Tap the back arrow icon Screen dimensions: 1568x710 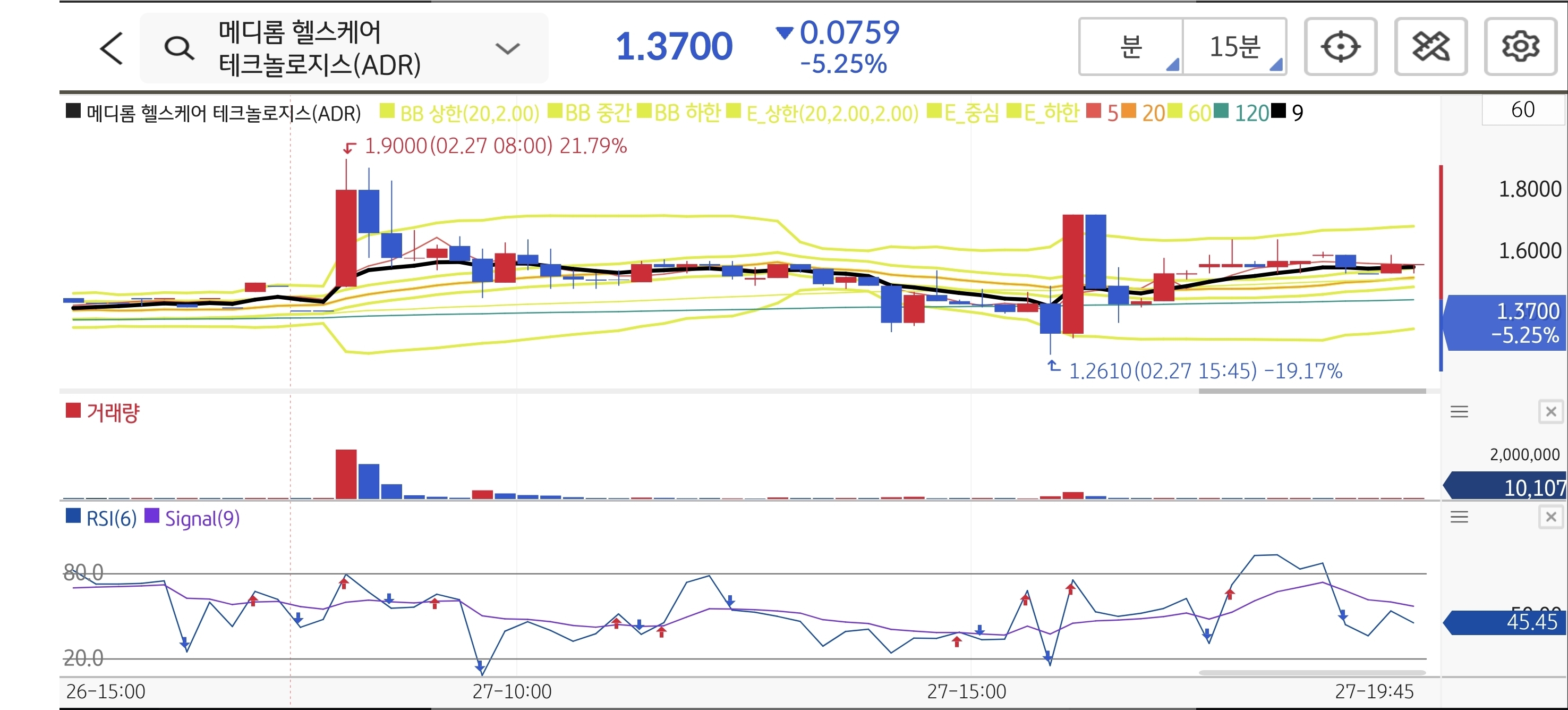[x=112, y=48]
